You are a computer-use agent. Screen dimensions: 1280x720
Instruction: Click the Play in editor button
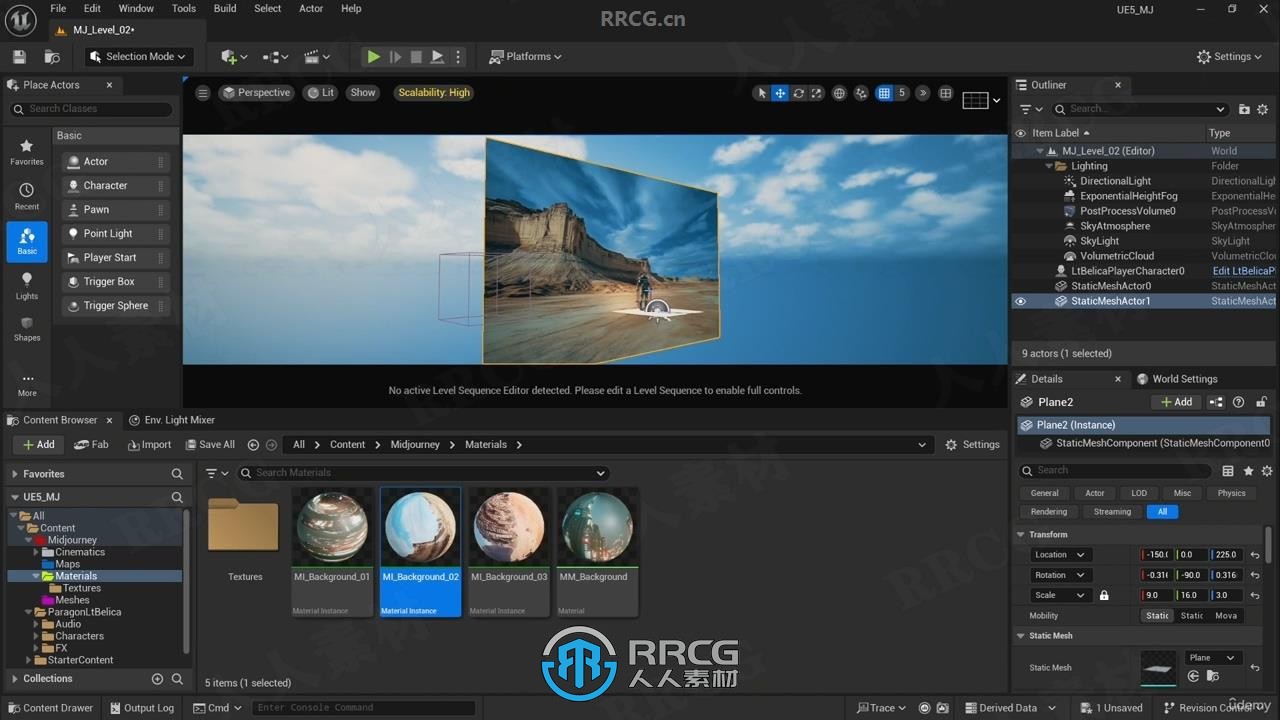(373, 57)
